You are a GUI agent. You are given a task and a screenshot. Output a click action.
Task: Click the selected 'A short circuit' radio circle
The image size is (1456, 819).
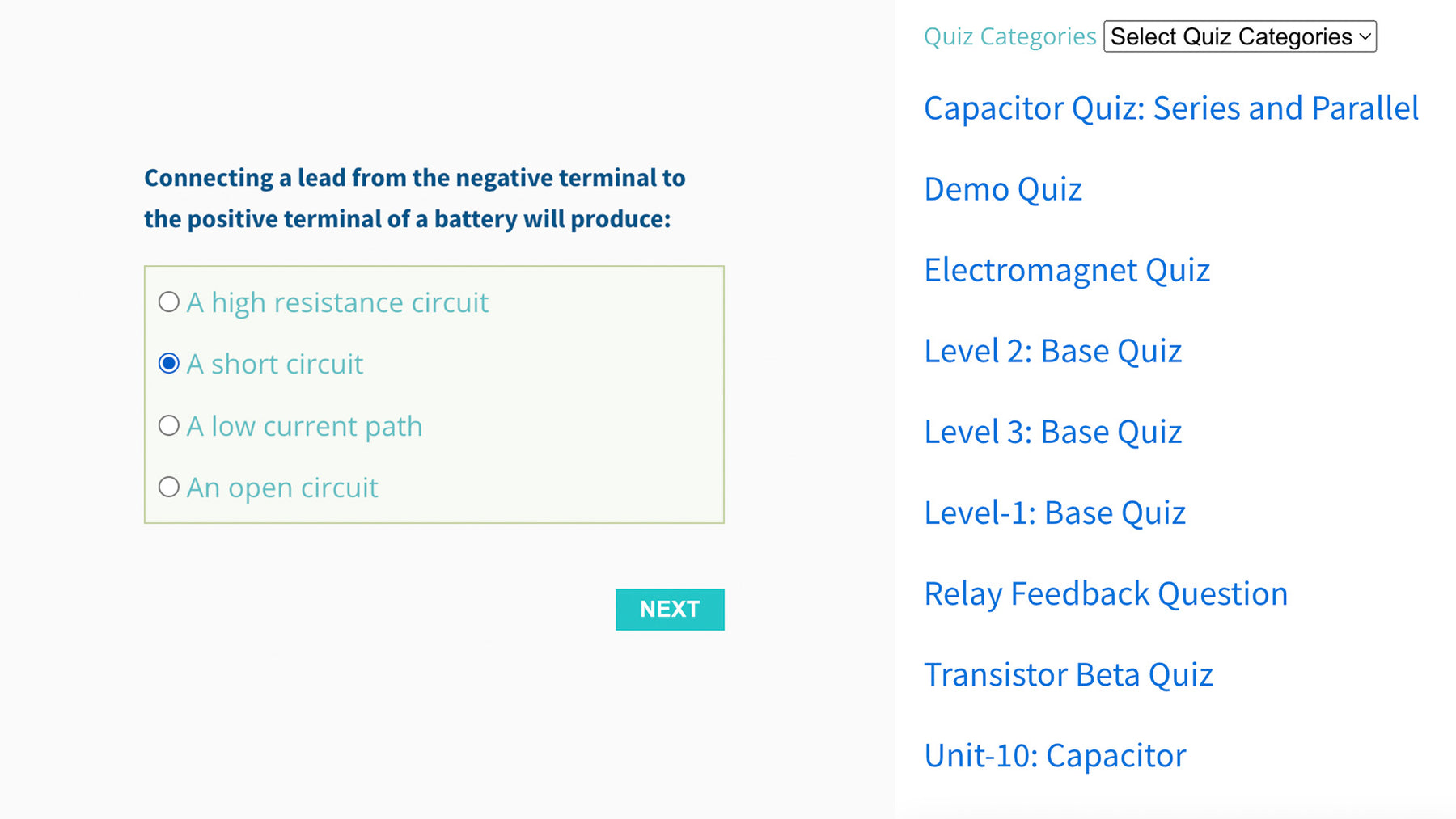[168, 364]
